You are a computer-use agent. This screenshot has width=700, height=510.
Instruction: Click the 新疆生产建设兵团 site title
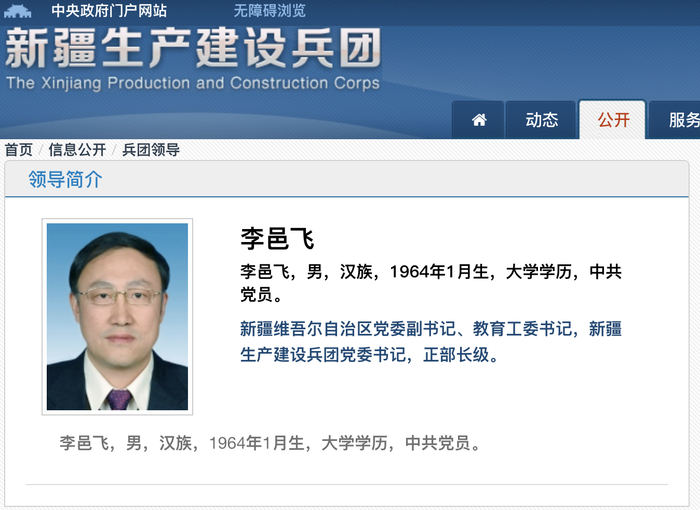tap(193, 48)
